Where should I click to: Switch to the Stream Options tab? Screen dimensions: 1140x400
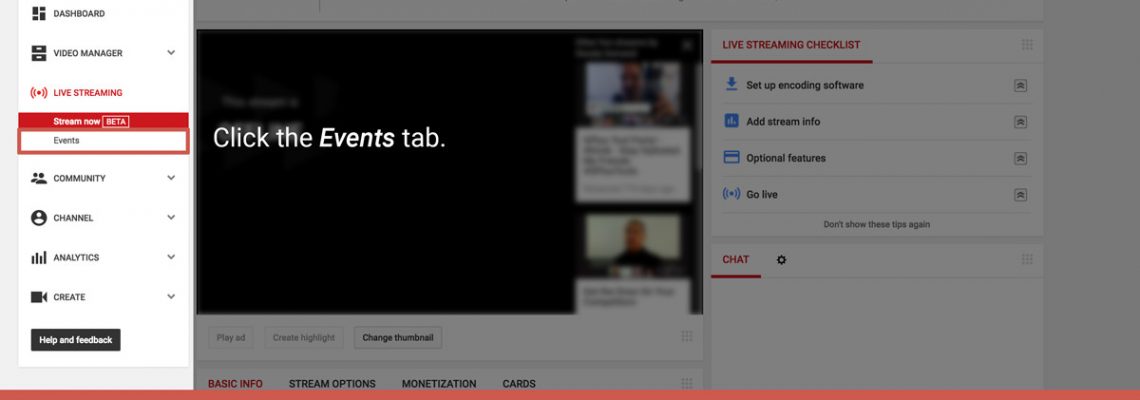point(332,384)
